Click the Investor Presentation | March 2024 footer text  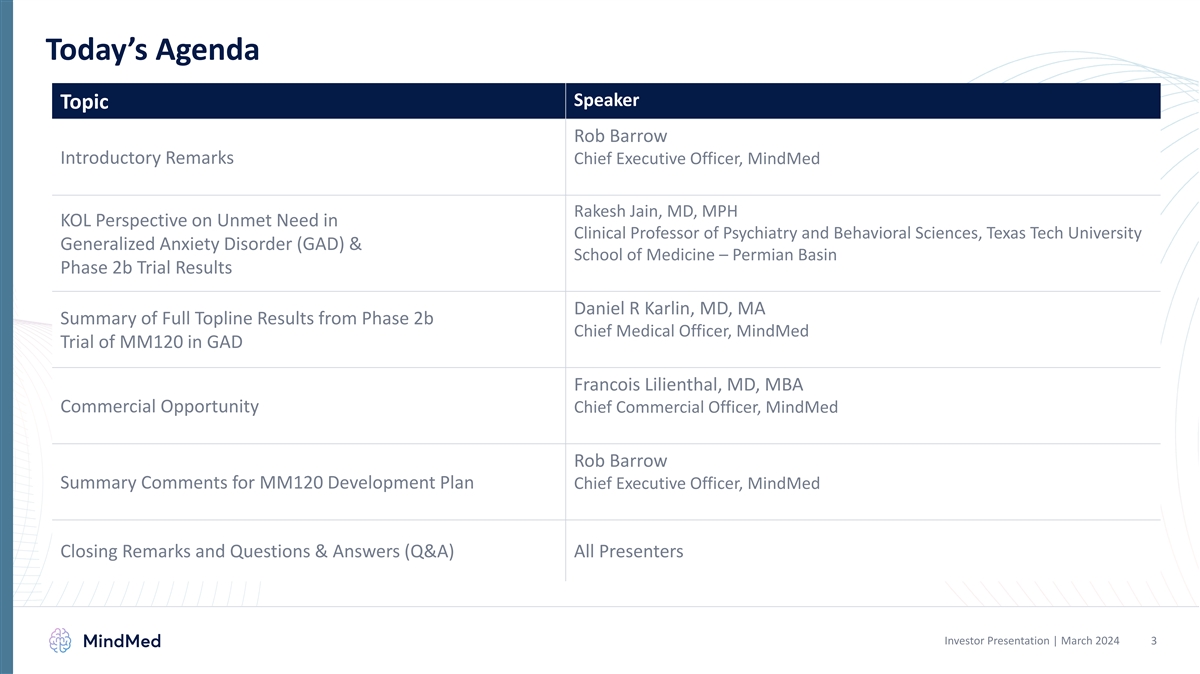[1031, 641]
